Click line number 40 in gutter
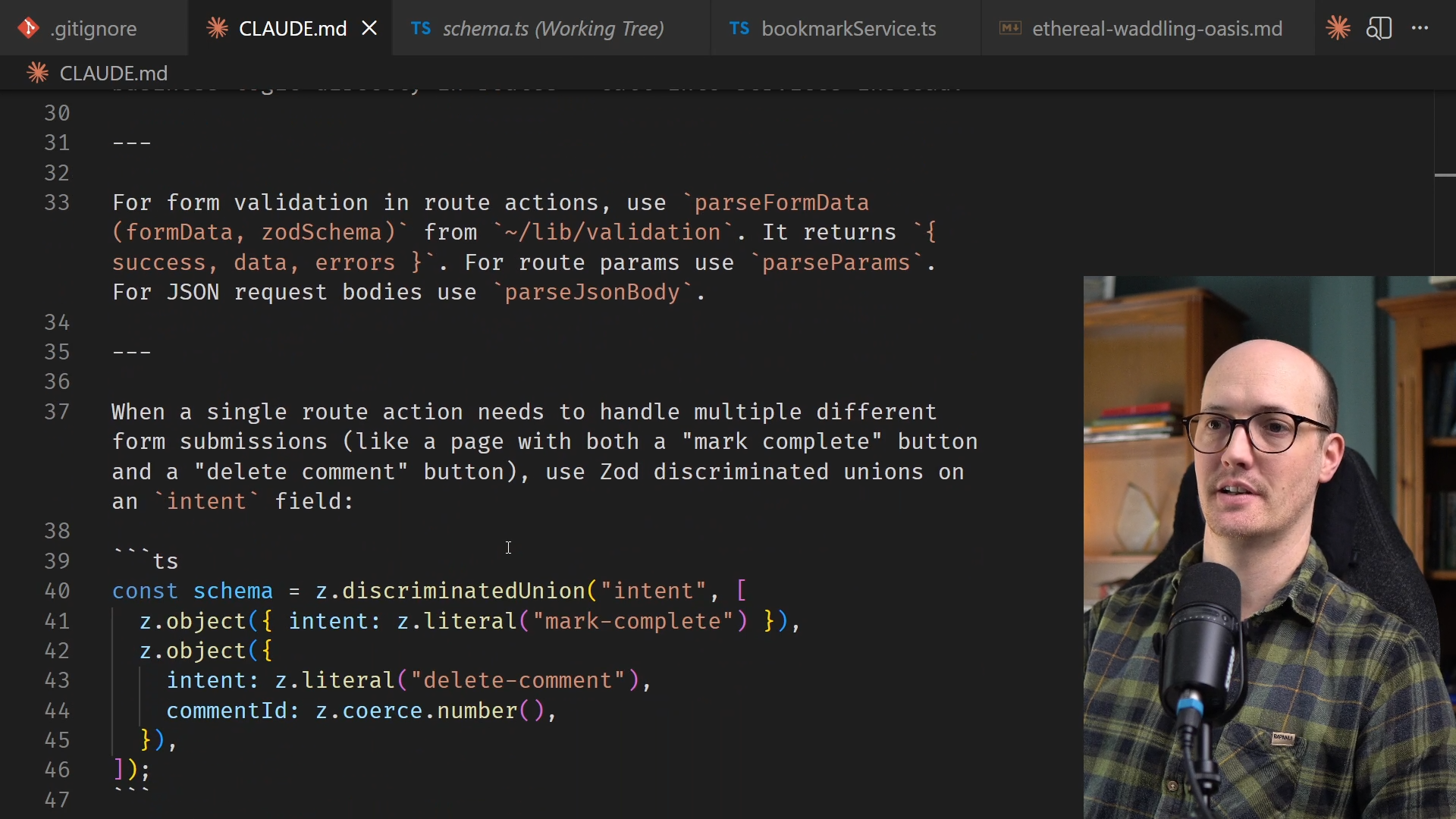1456x819 pixels. [57, 591]
